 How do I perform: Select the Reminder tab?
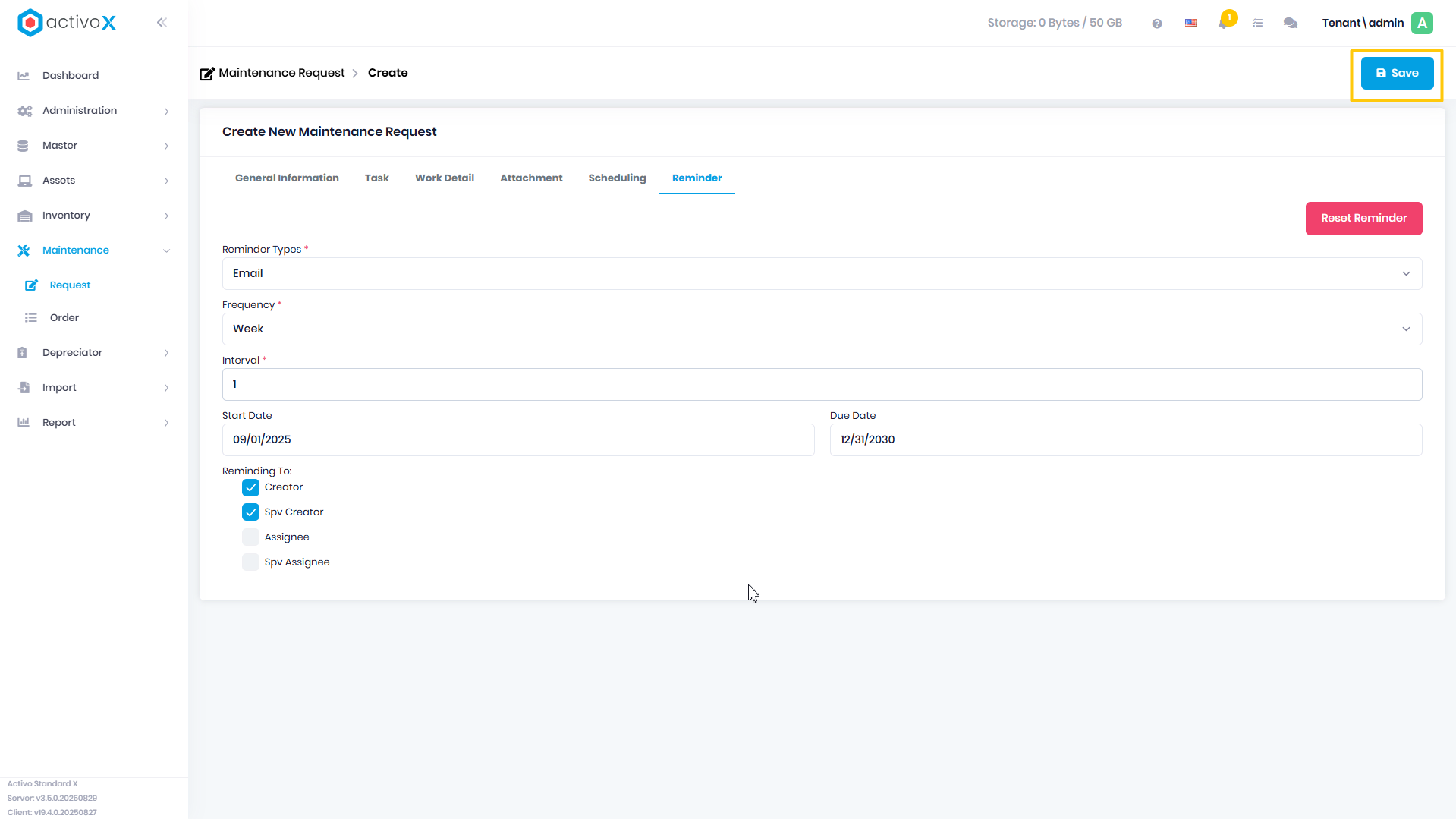coord(697,178)
